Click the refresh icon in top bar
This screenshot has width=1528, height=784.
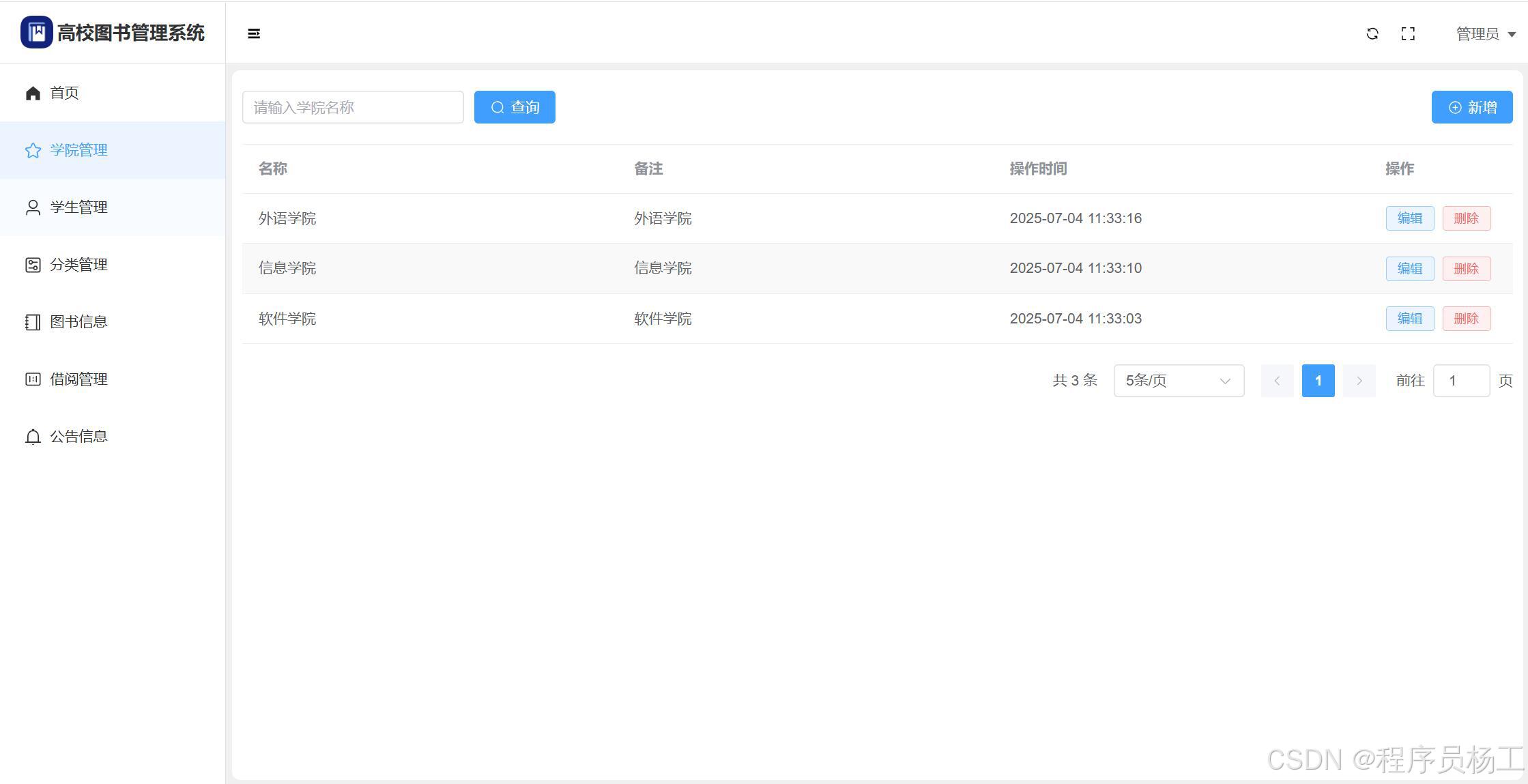pos(1372,33)
